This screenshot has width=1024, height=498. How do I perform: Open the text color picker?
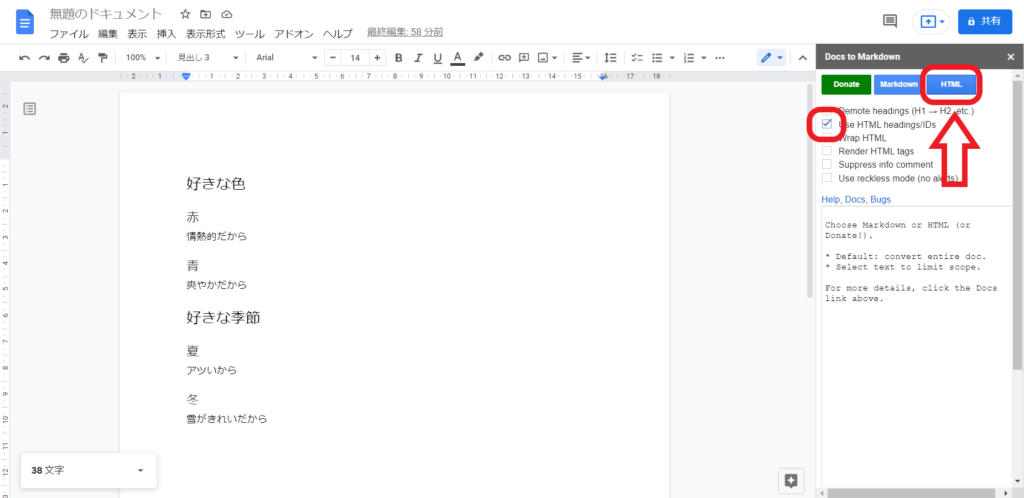point(457,57)
